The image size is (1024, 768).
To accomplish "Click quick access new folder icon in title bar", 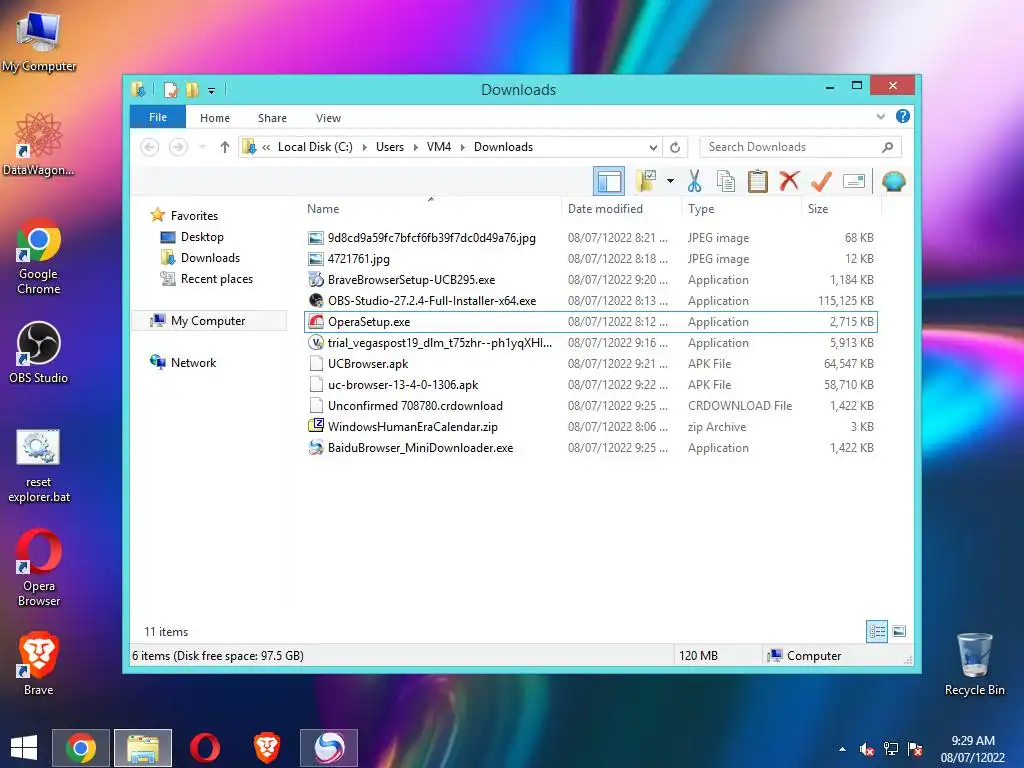I will tap(192, 89).
